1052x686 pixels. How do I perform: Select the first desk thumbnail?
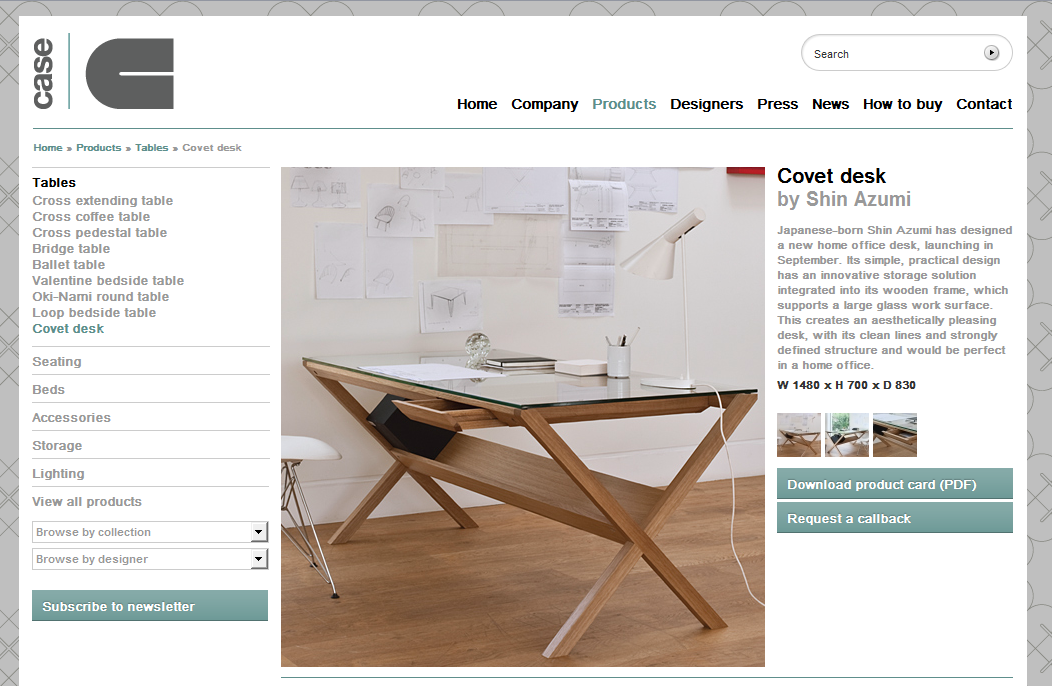point(798,435)
